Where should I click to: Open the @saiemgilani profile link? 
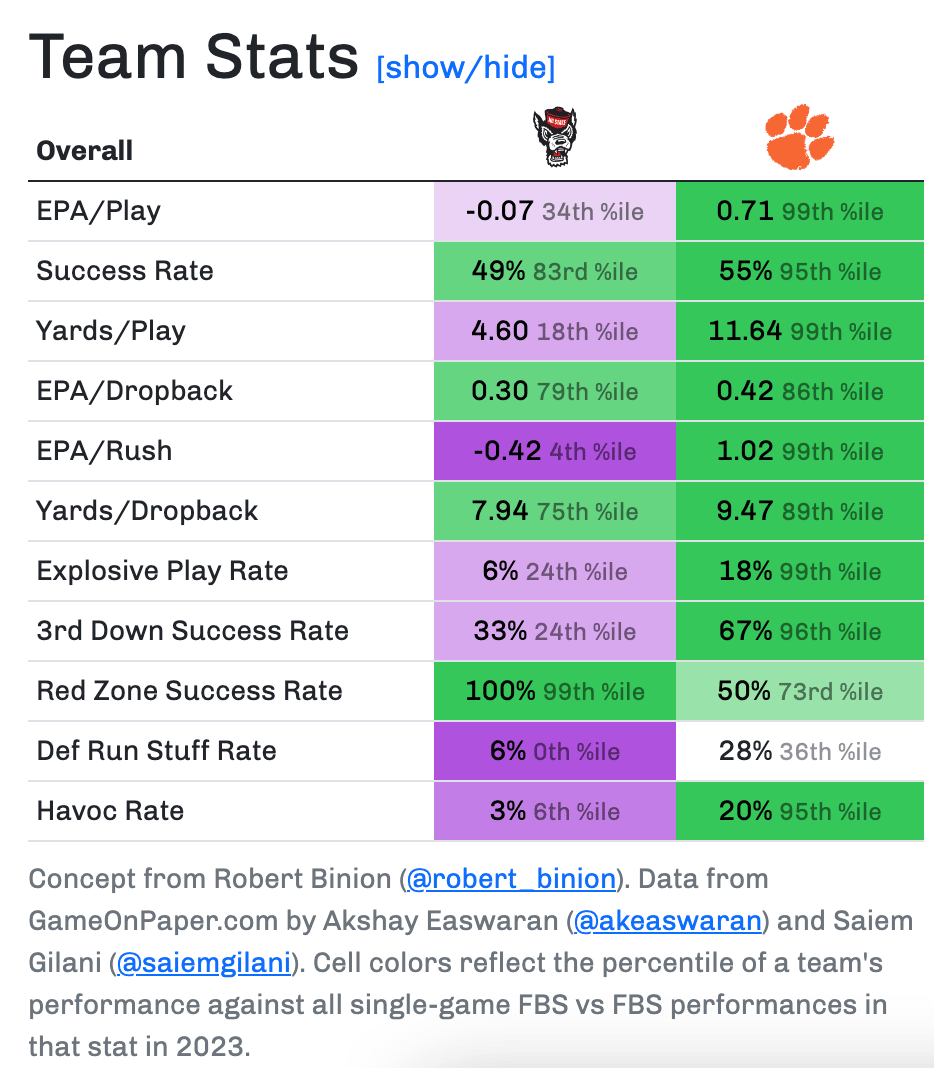[205, 962]
